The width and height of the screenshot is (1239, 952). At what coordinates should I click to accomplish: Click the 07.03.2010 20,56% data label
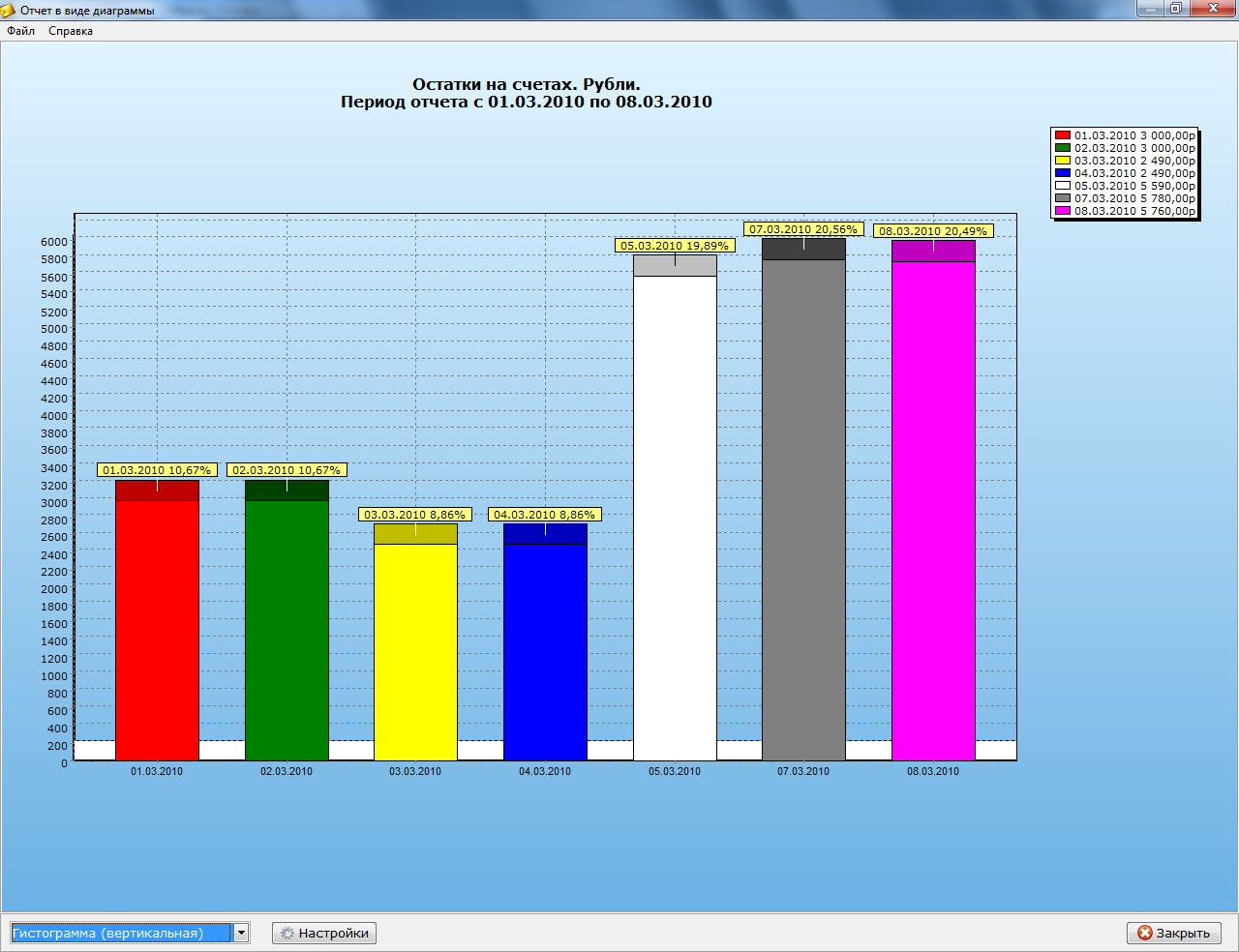coord(803,229)
